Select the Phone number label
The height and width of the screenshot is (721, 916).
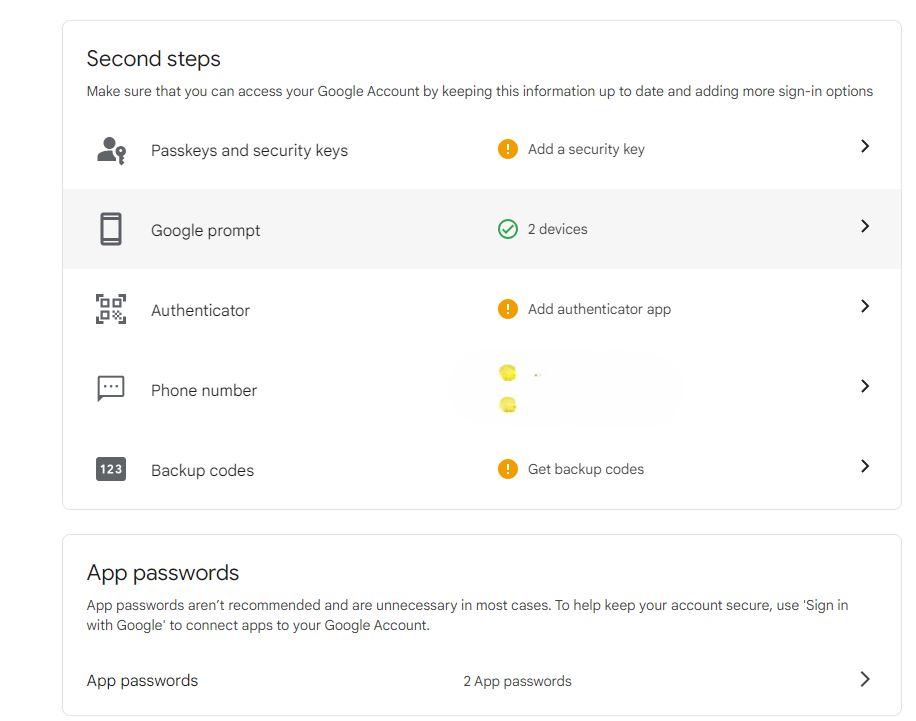[204, 390]
